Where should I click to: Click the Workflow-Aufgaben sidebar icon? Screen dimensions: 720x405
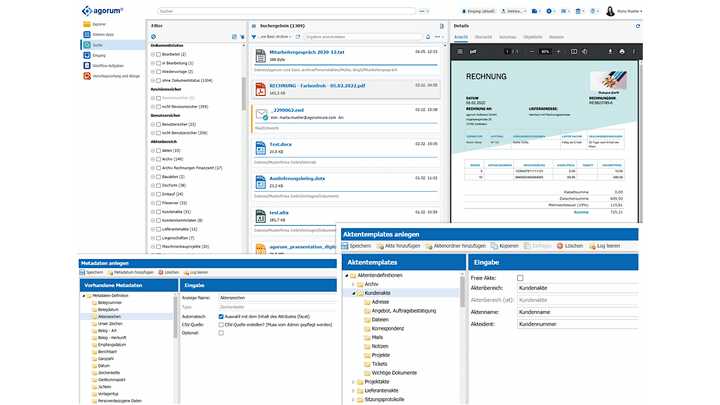tap(85, 64)
